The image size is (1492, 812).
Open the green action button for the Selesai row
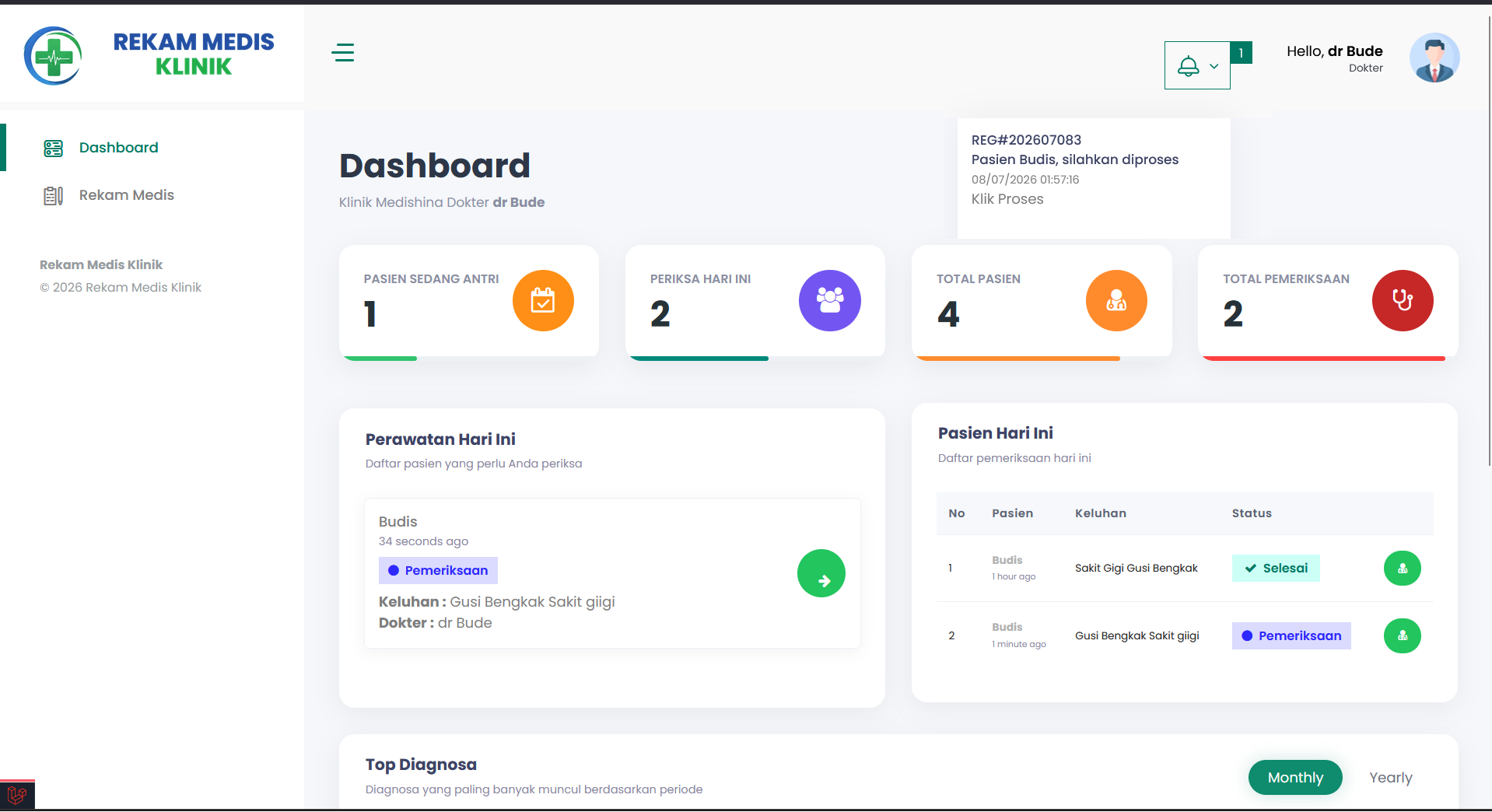pos(1403,569)
